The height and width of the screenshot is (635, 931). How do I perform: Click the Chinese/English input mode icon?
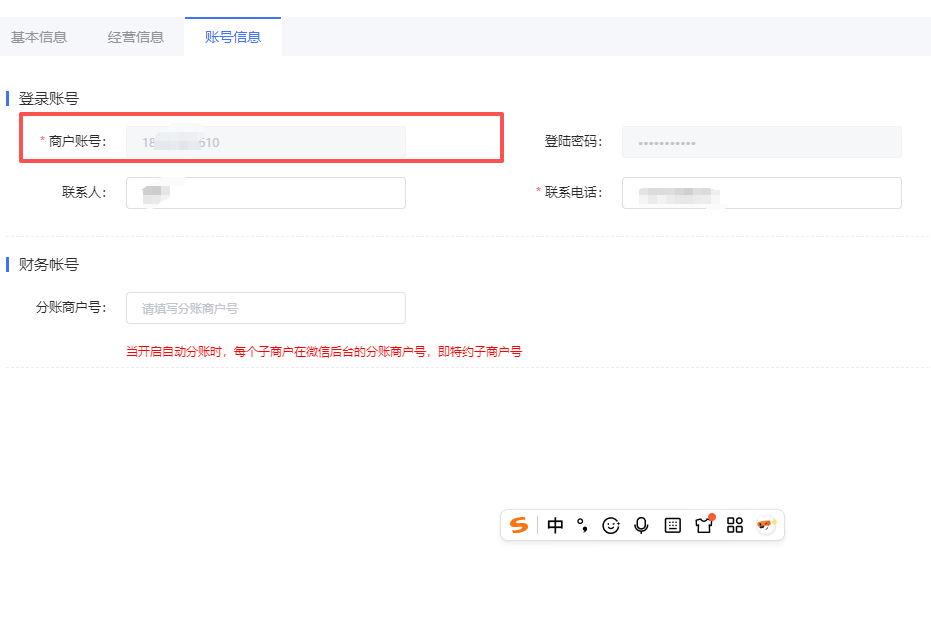pyautogui.click(x=555, y=525)
